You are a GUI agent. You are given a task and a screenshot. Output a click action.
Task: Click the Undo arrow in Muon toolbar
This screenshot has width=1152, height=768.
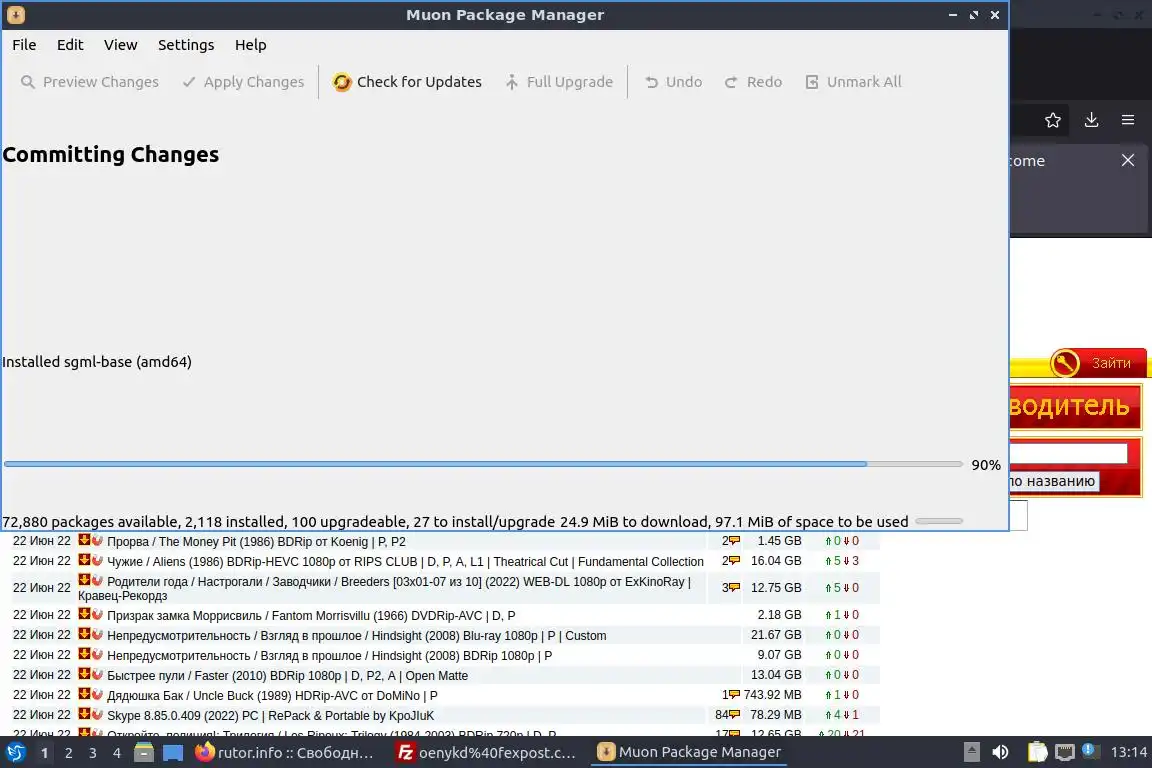pyautogui.click(x=651, y=82)
